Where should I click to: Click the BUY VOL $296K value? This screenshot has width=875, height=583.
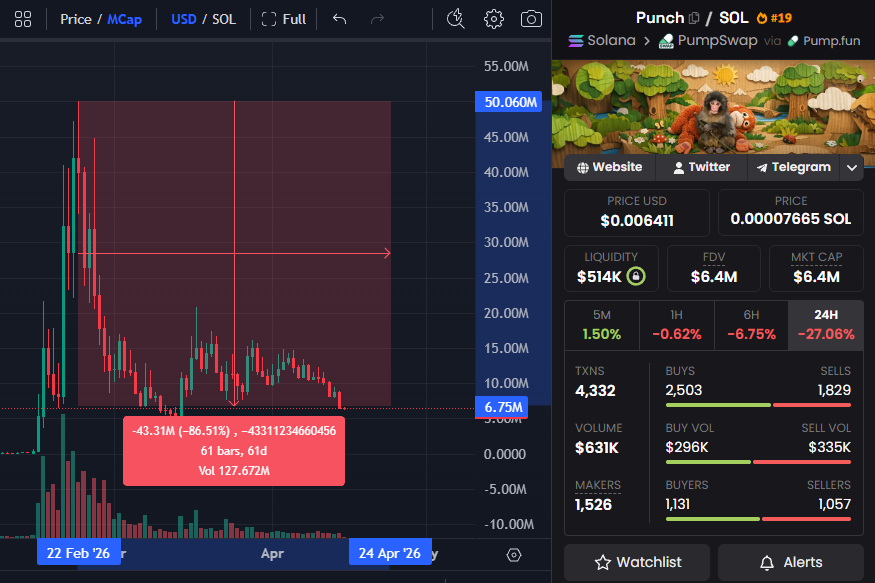687,447
